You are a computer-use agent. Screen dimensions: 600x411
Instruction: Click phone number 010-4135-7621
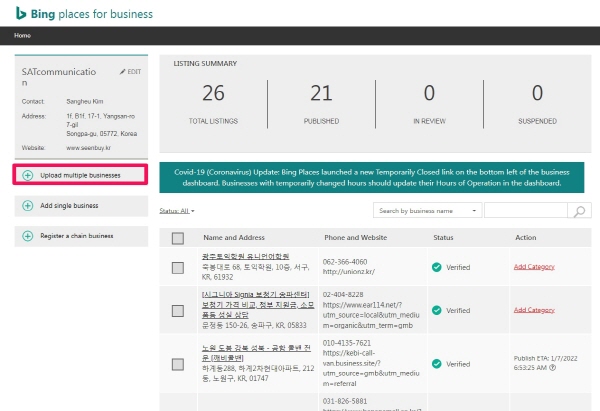click(347, 343)
